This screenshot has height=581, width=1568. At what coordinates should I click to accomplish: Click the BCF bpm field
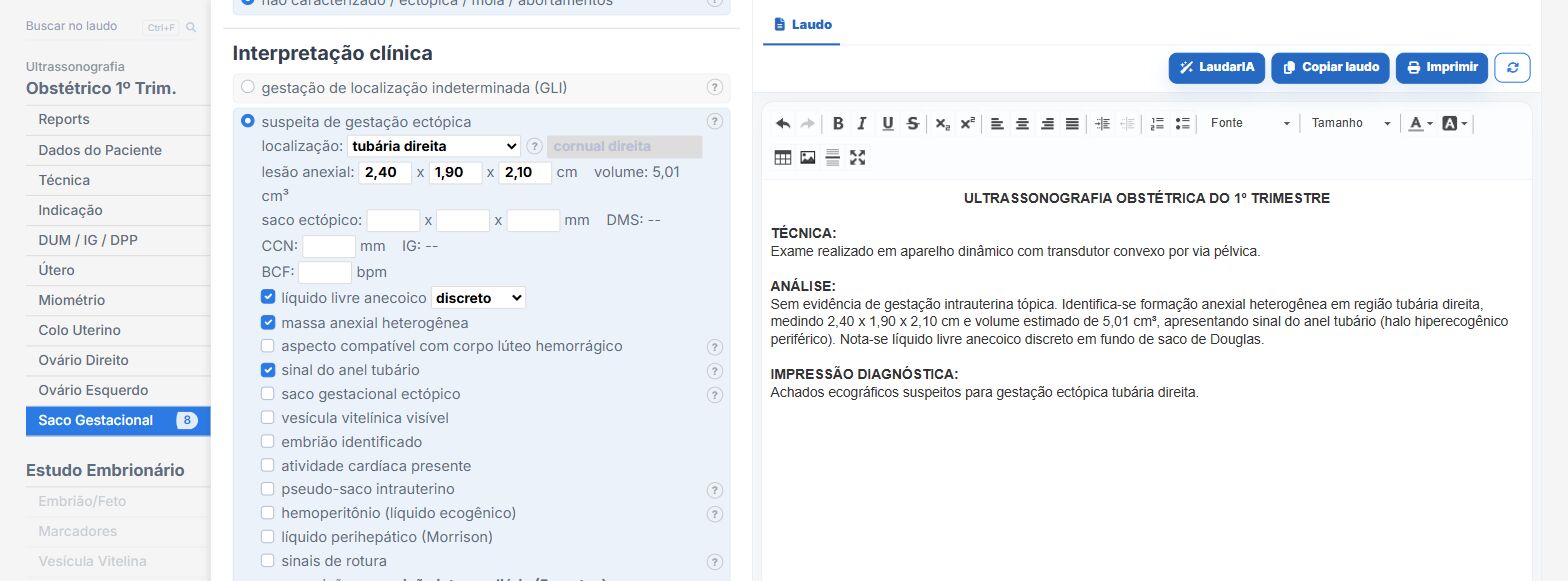(x=325, y=272)
